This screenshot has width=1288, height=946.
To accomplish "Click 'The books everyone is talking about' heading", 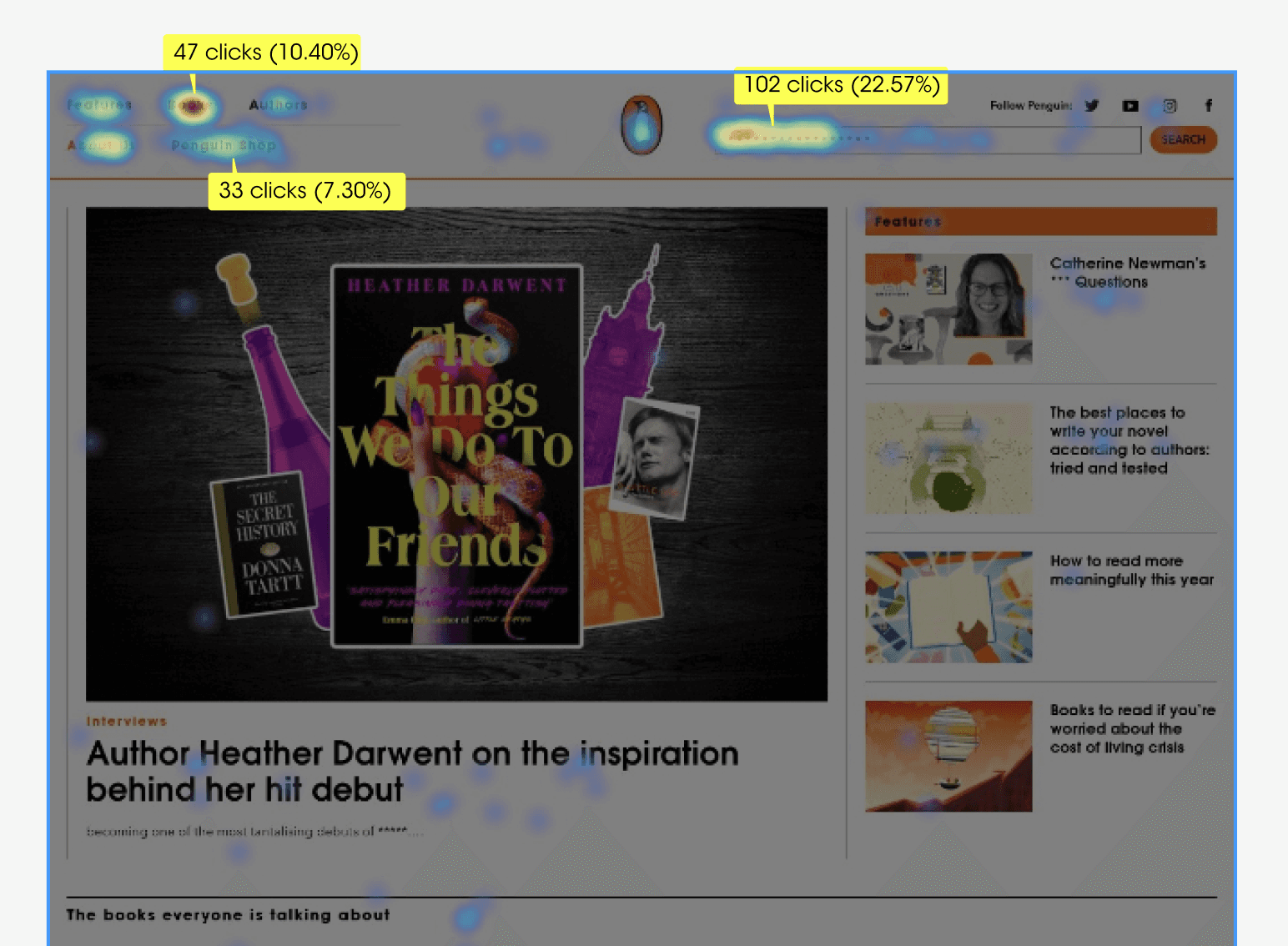I will [x=228, y=915].
